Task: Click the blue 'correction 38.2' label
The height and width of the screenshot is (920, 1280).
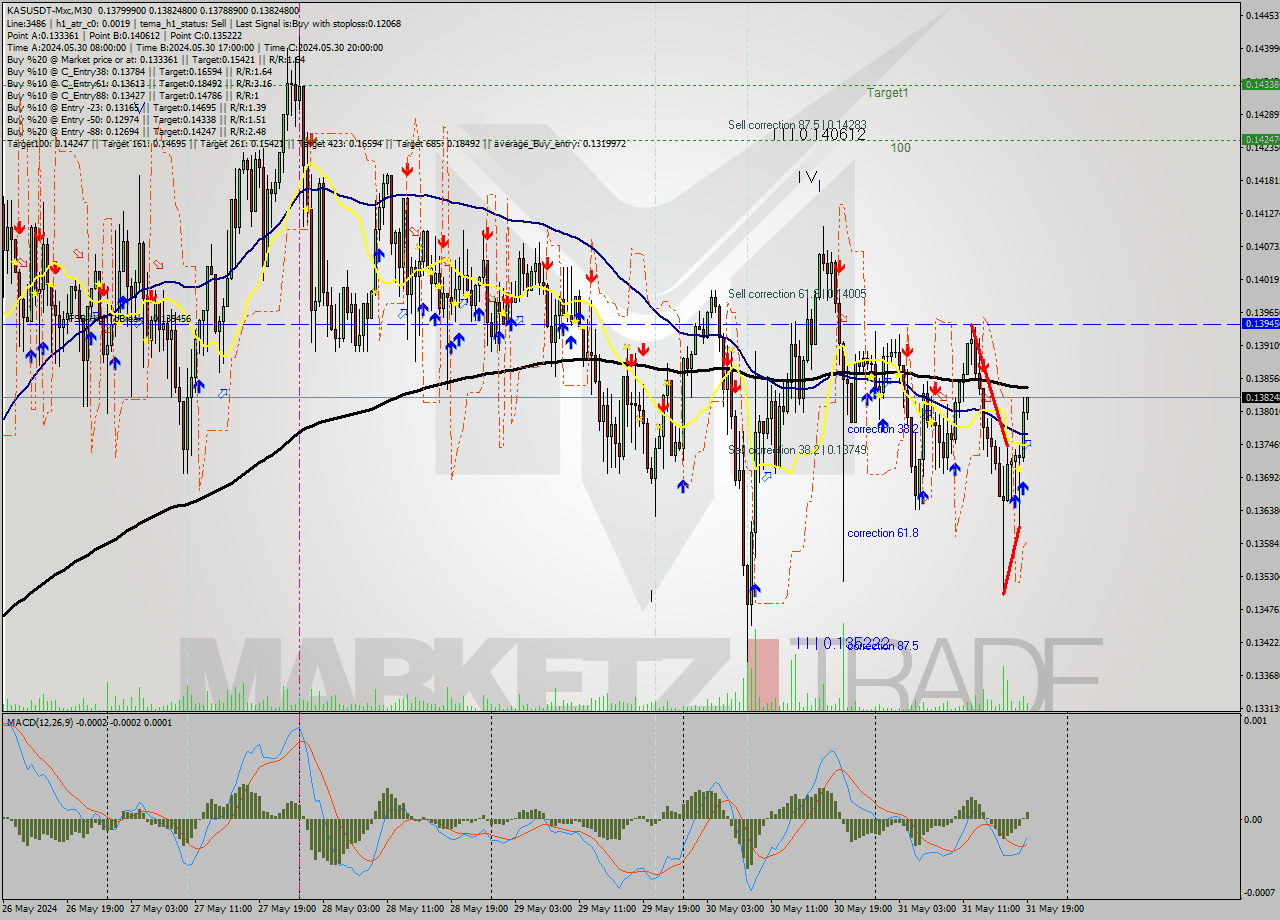Action: [882, 429]
